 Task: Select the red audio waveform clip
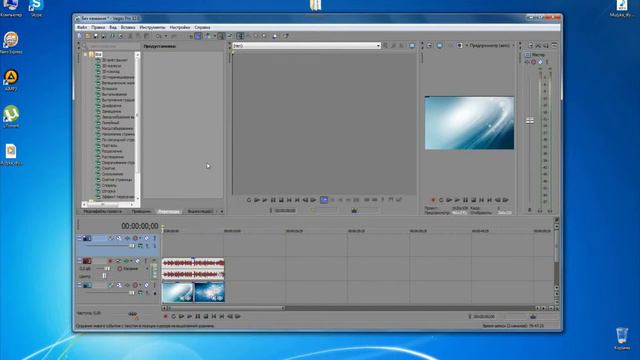[193, 269]
